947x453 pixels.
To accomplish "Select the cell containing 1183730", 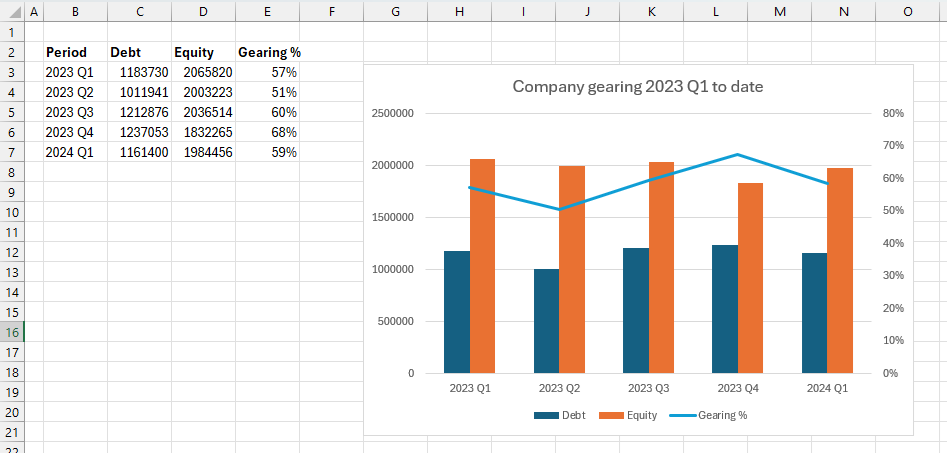I will point(139,72).
